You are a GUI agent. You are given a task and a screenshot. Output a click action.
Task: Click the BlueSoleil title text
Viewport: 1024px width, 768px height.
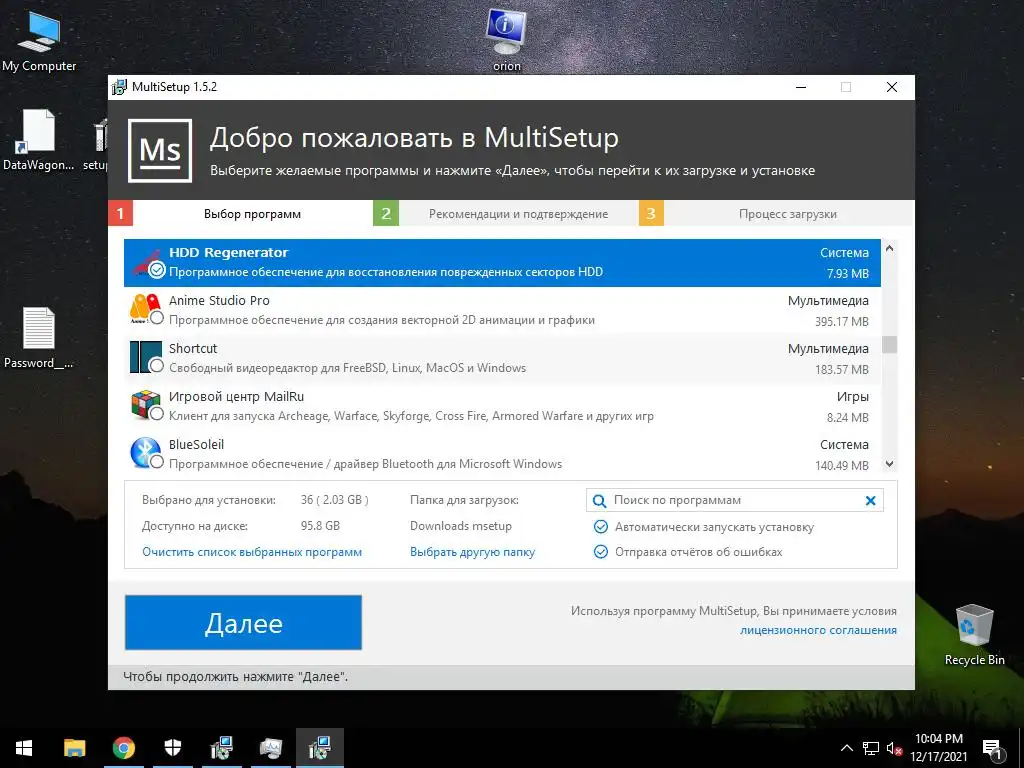click(196, 445)
